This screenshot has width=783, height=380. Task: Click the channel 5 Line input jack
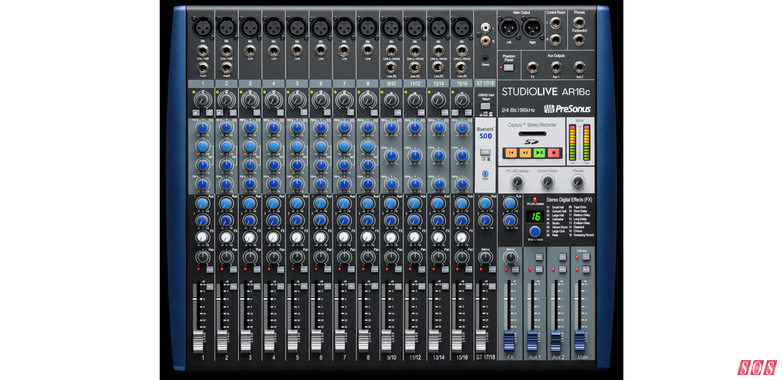click(x=297, y=50)
